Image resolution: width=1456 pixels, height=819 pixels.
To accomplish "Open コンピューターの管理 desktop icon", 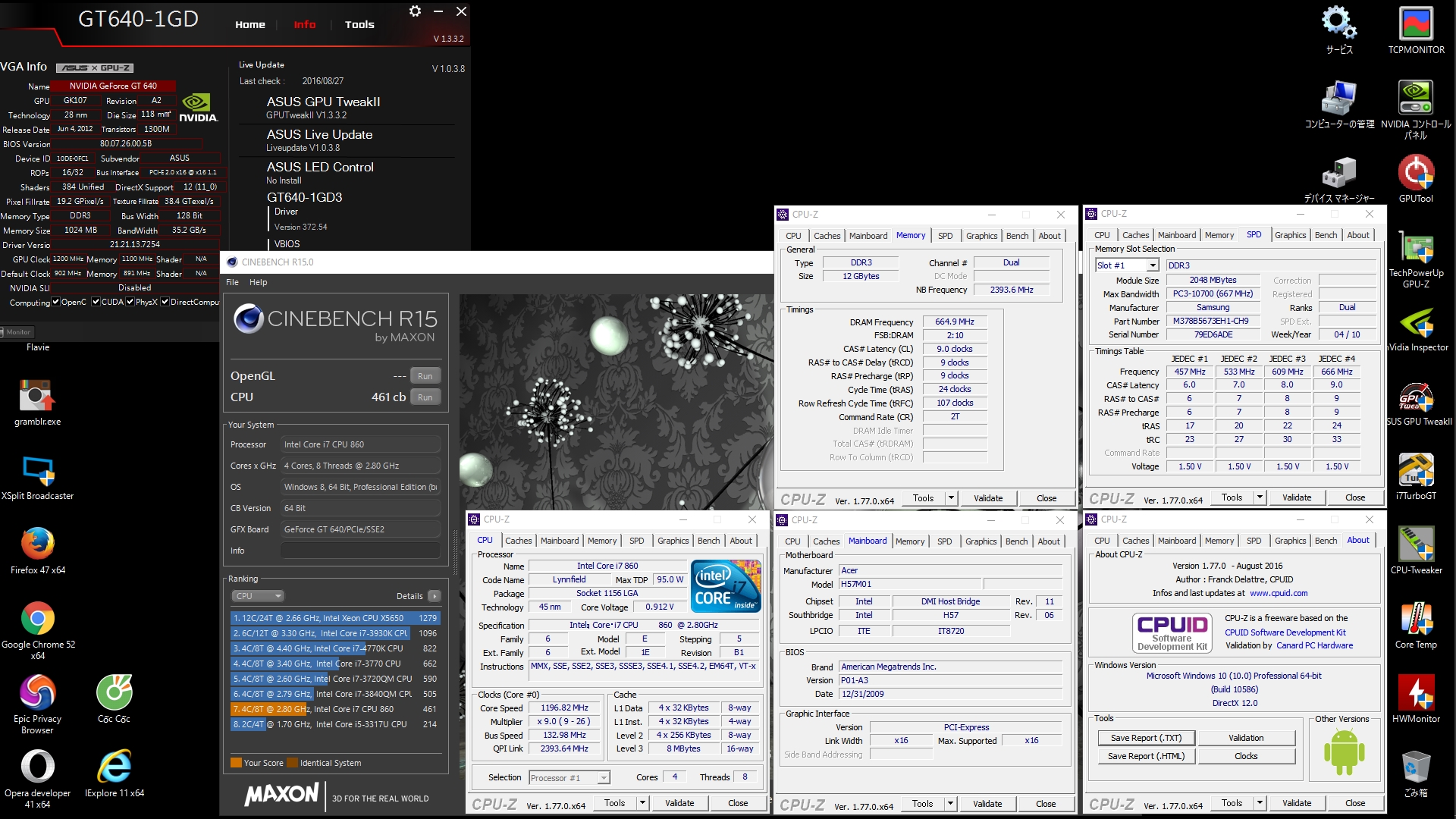I will click(x=1339, y=104).
